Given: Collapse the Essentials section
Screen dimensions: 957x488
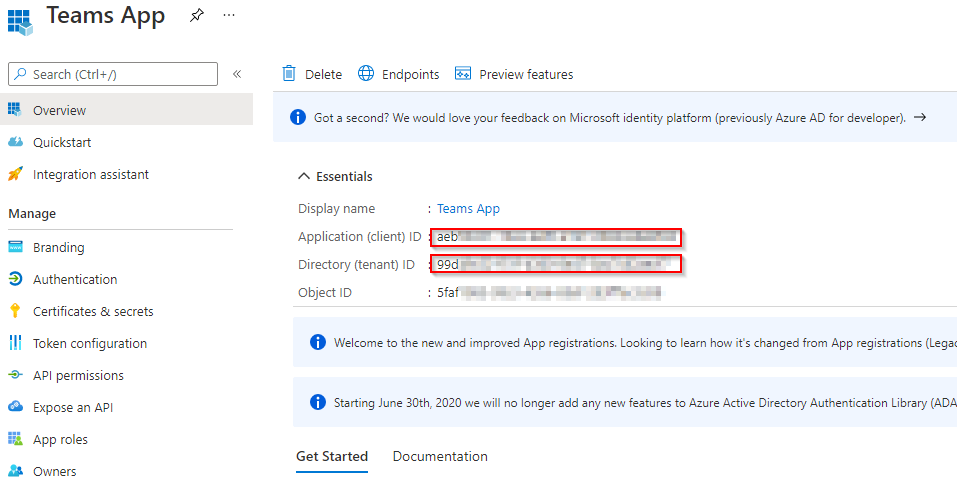Looking at the screenshot, I should (303, 176).
